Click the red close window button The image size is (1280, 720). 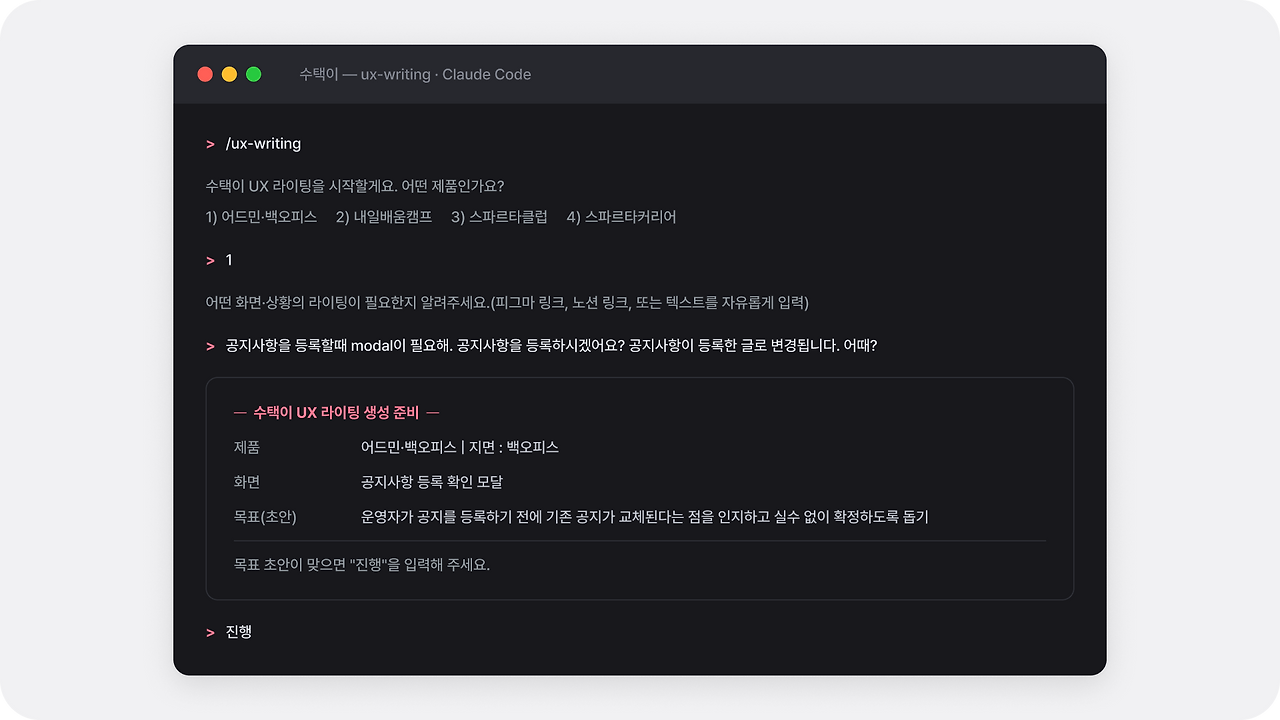coord(205,74)
